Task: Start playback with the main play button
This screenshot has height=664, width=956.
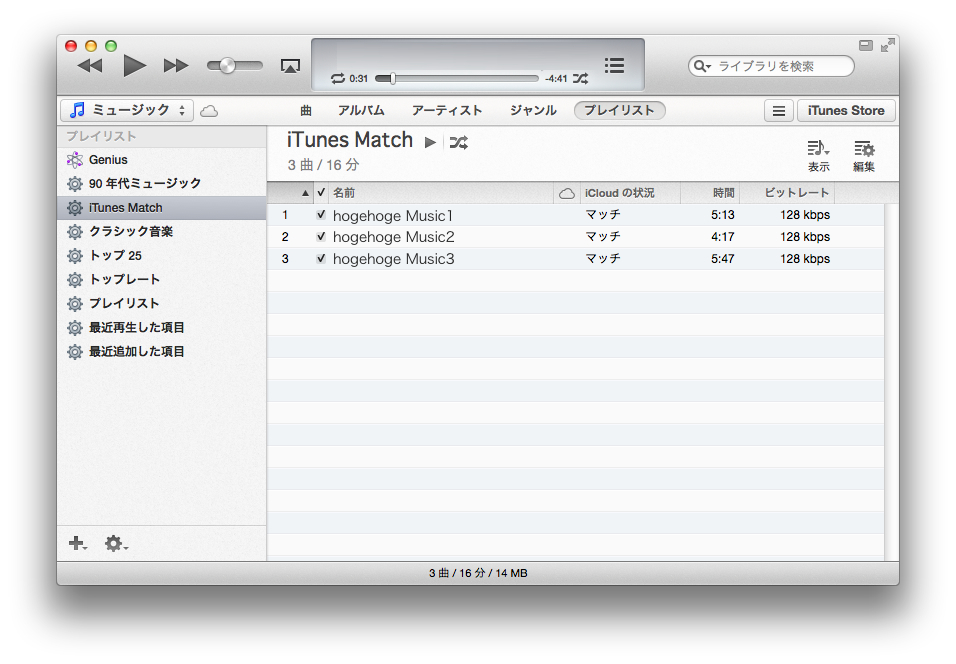Action: (x=134, y=66)
